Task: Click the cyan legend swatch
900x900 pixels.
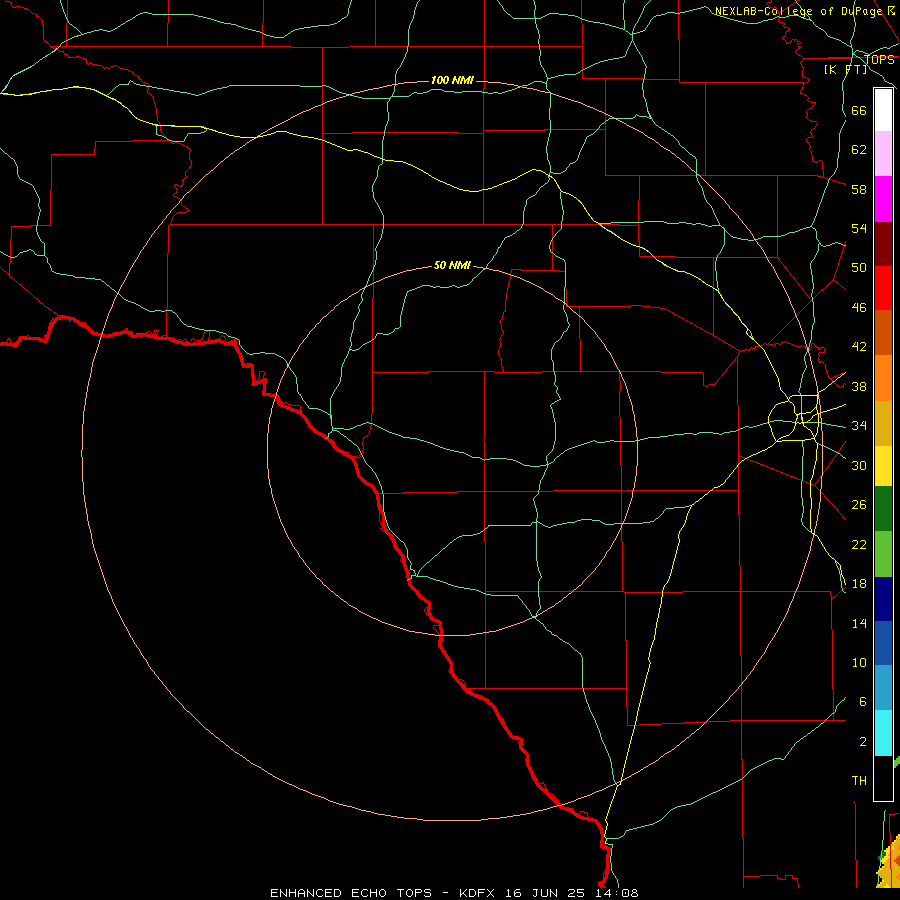Action: pos(883,733)
